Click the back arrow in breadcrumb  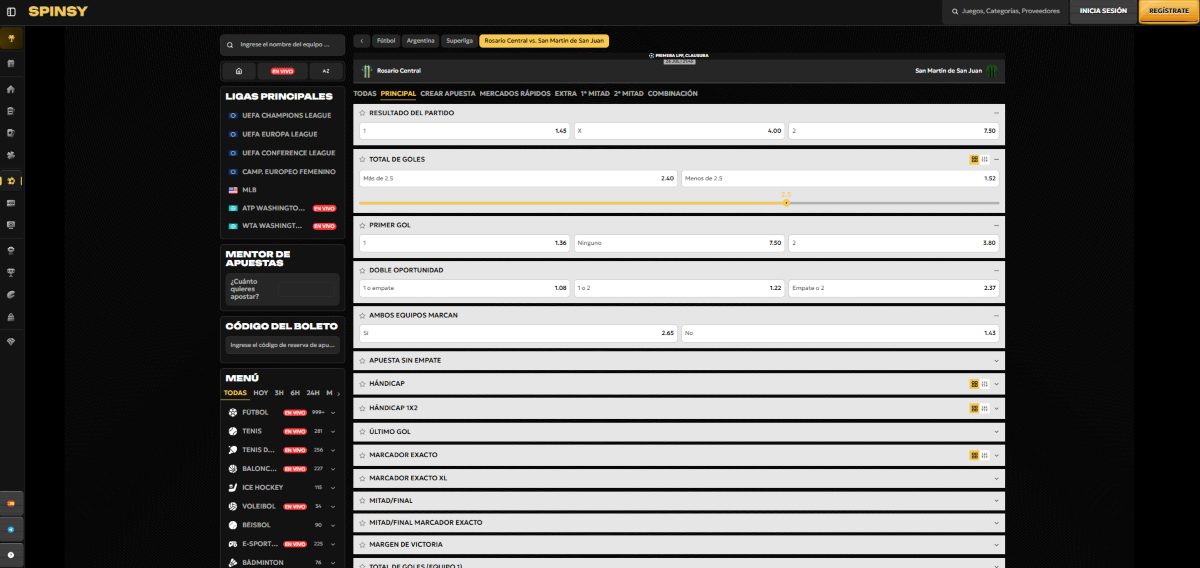[x=362, y=41]
